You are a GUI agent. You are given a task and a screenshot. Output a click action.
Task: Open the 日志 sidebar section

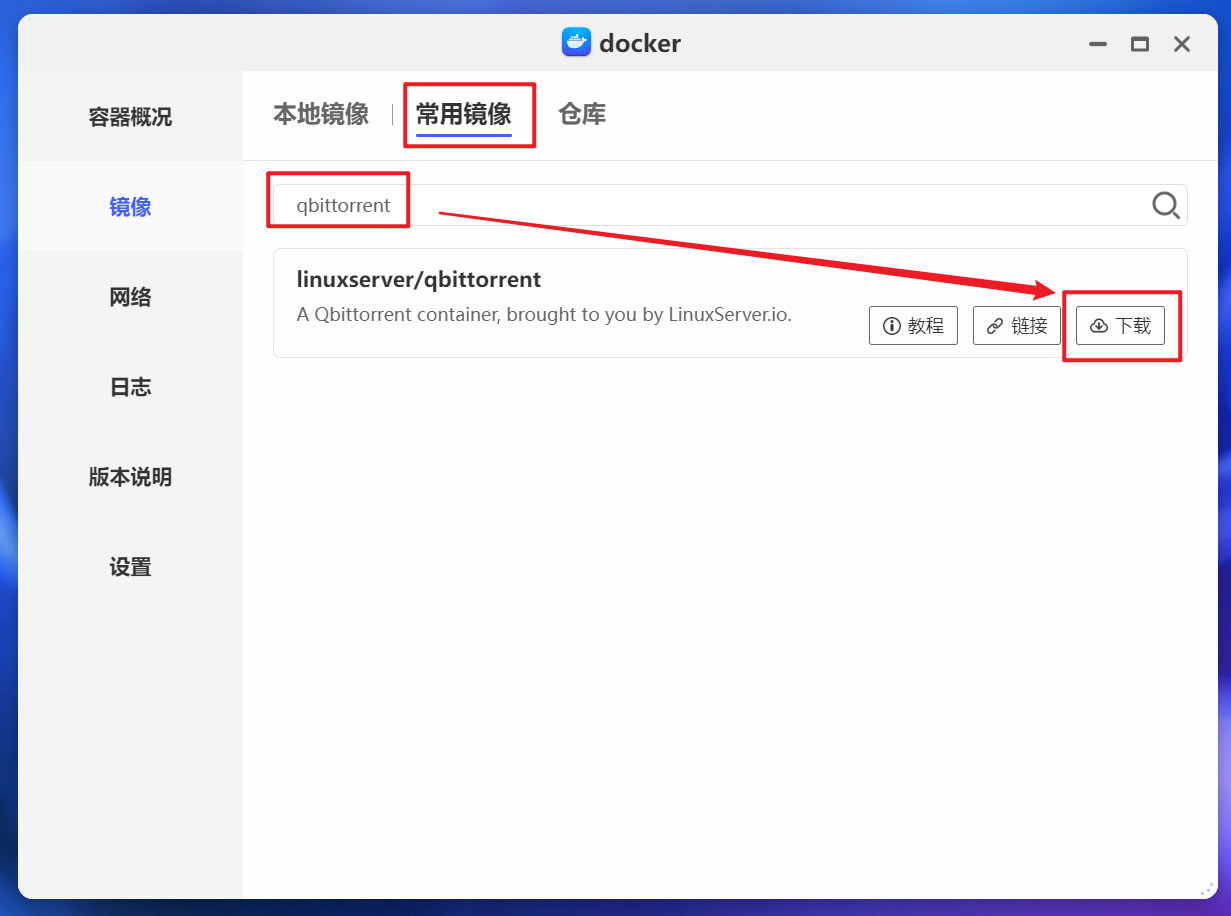tap(130, 387)
